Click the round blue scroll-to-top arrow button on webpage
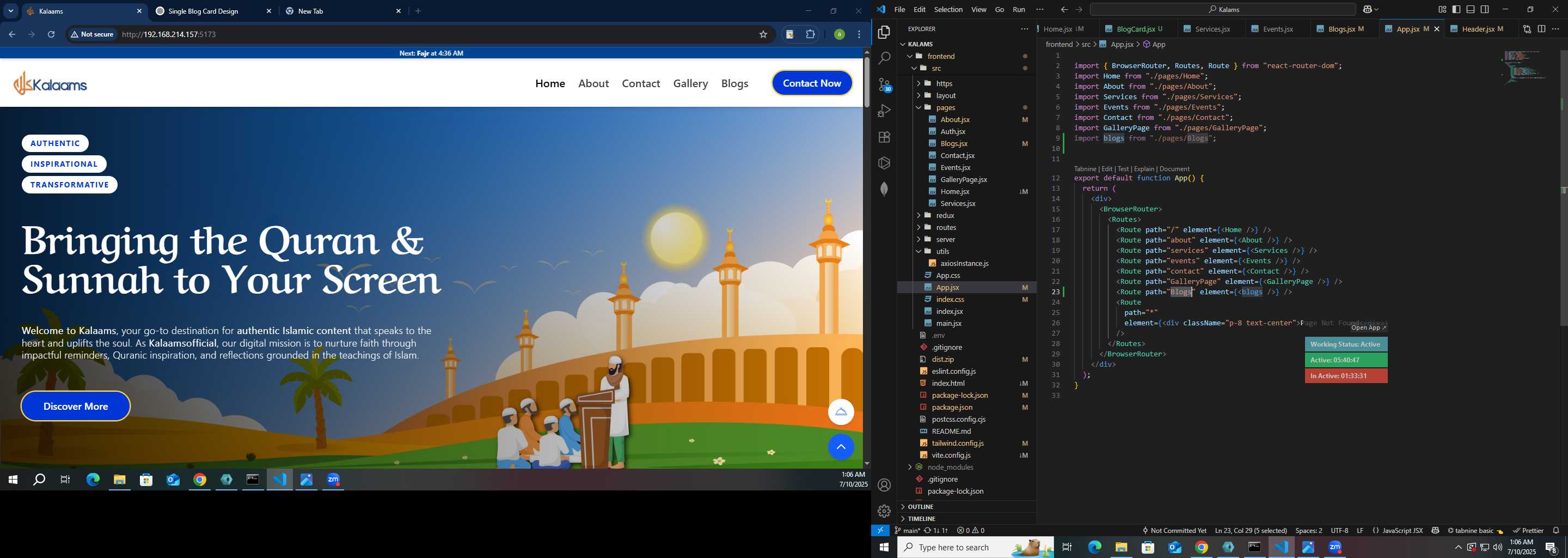 tap(841, 447)
